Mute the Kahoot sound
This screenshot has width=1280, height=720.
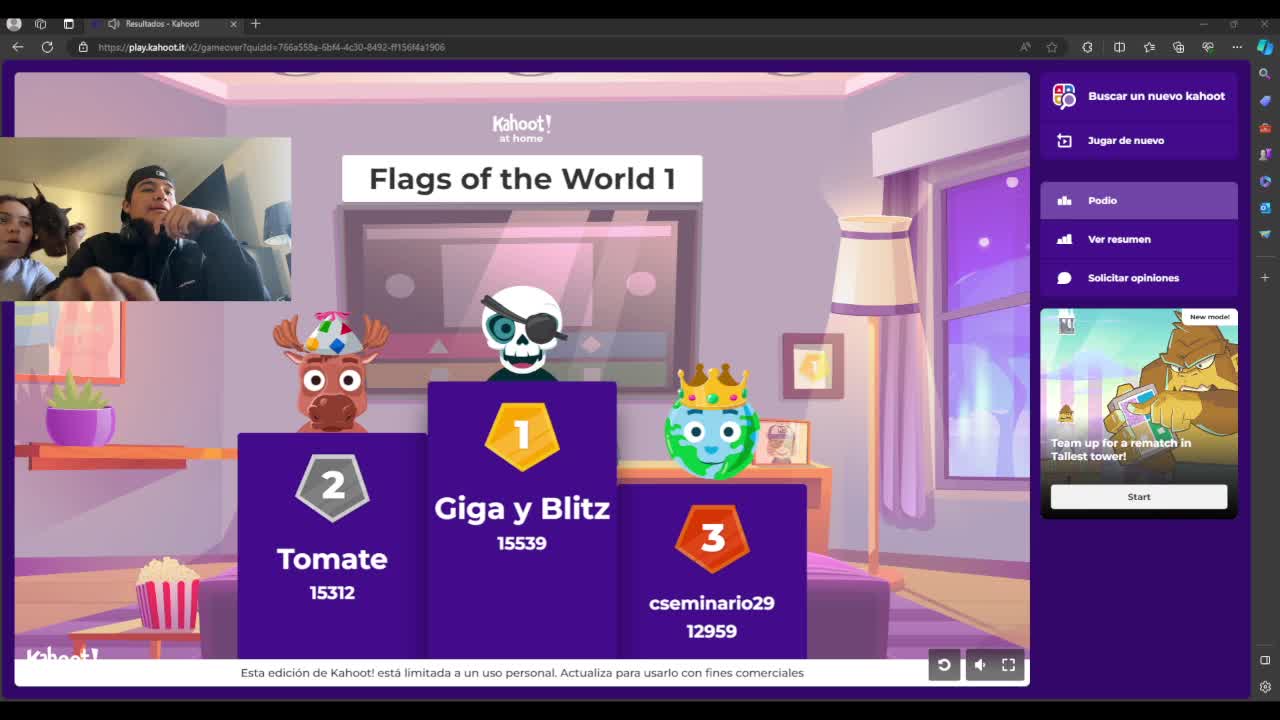point(980,665)
